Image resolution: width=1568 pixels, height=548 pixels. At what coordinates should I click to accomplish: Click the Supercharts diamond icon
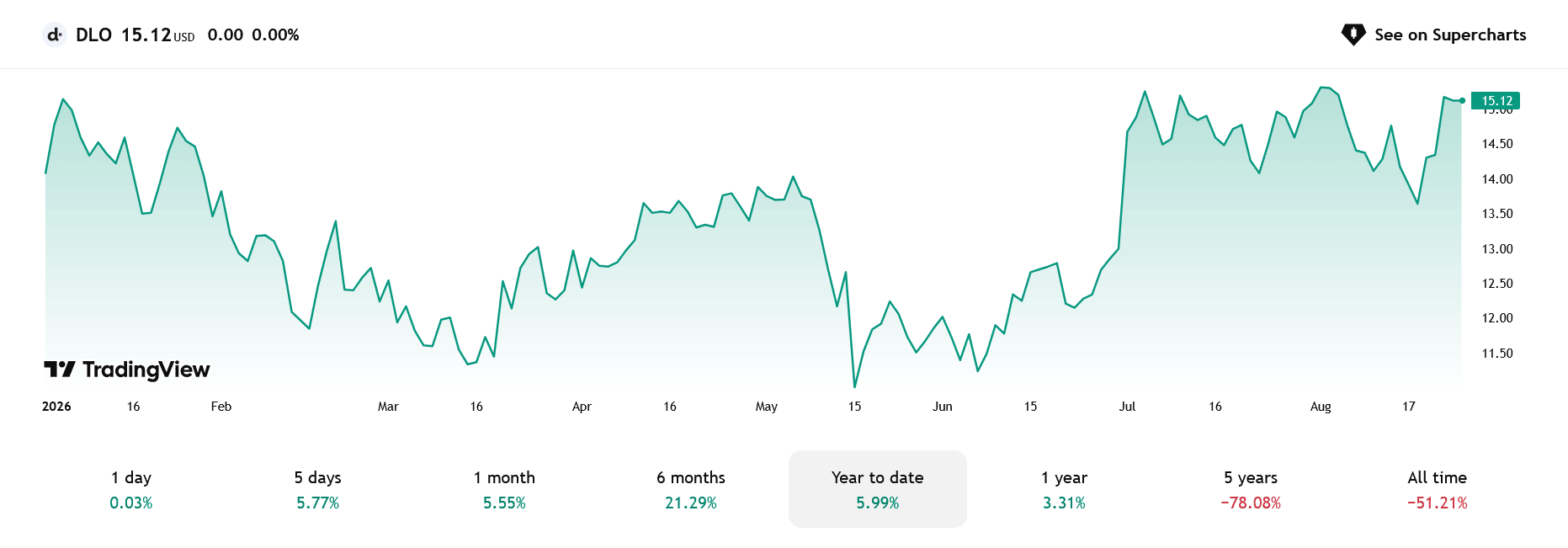(1353, 35)
